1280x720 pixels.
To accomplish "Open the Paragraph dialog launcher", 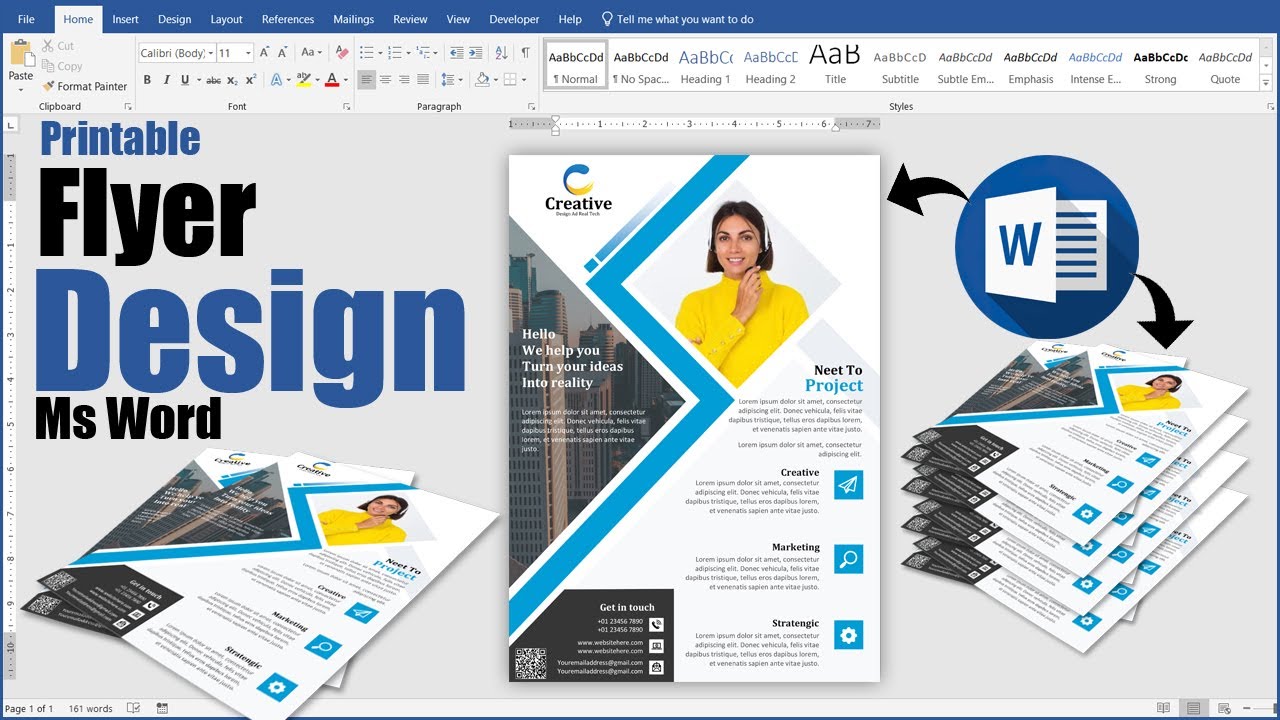I will point(532,106).
